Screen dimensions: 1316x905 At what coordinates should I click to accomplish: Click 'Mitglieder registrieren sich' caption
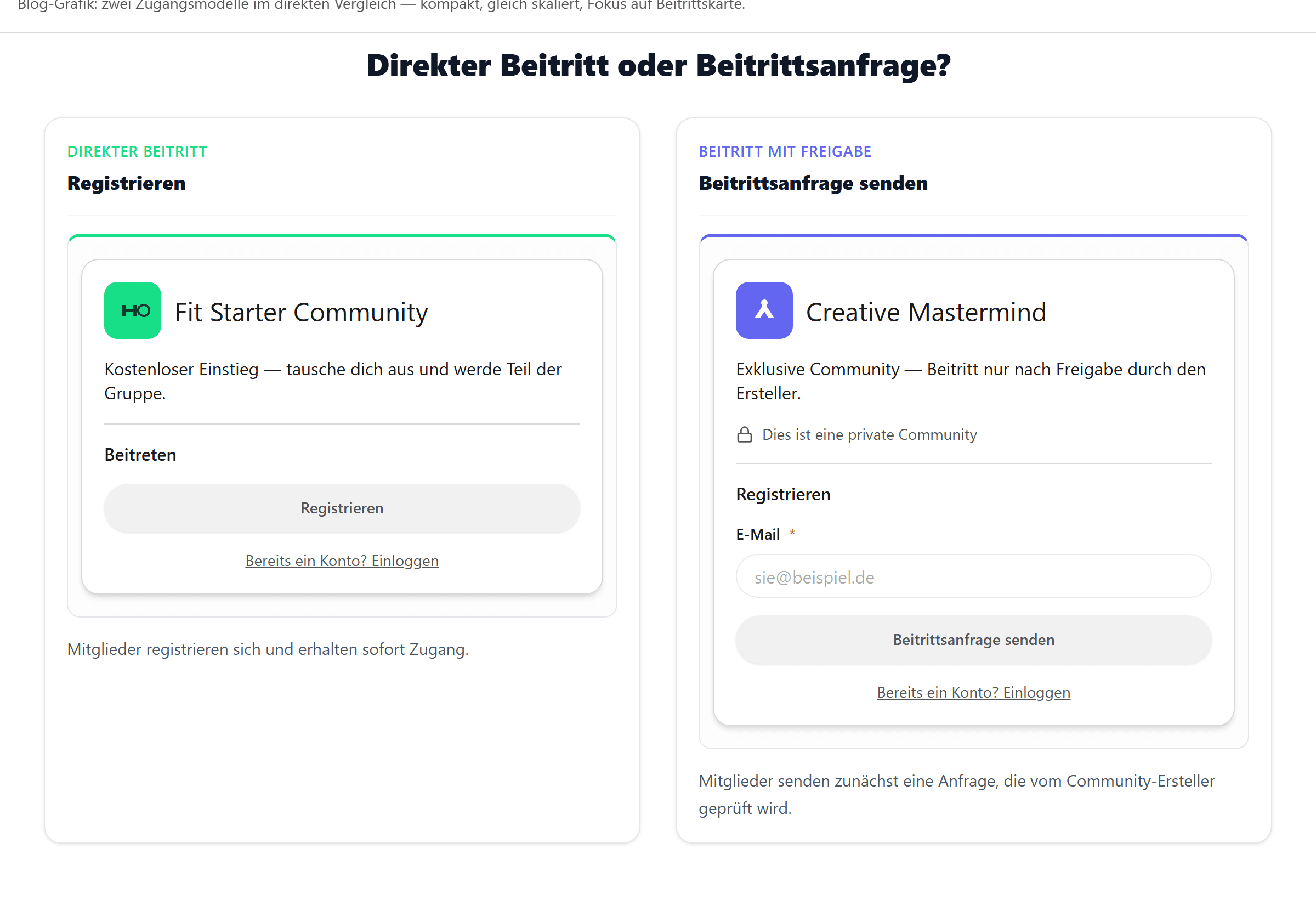[268, 649]
